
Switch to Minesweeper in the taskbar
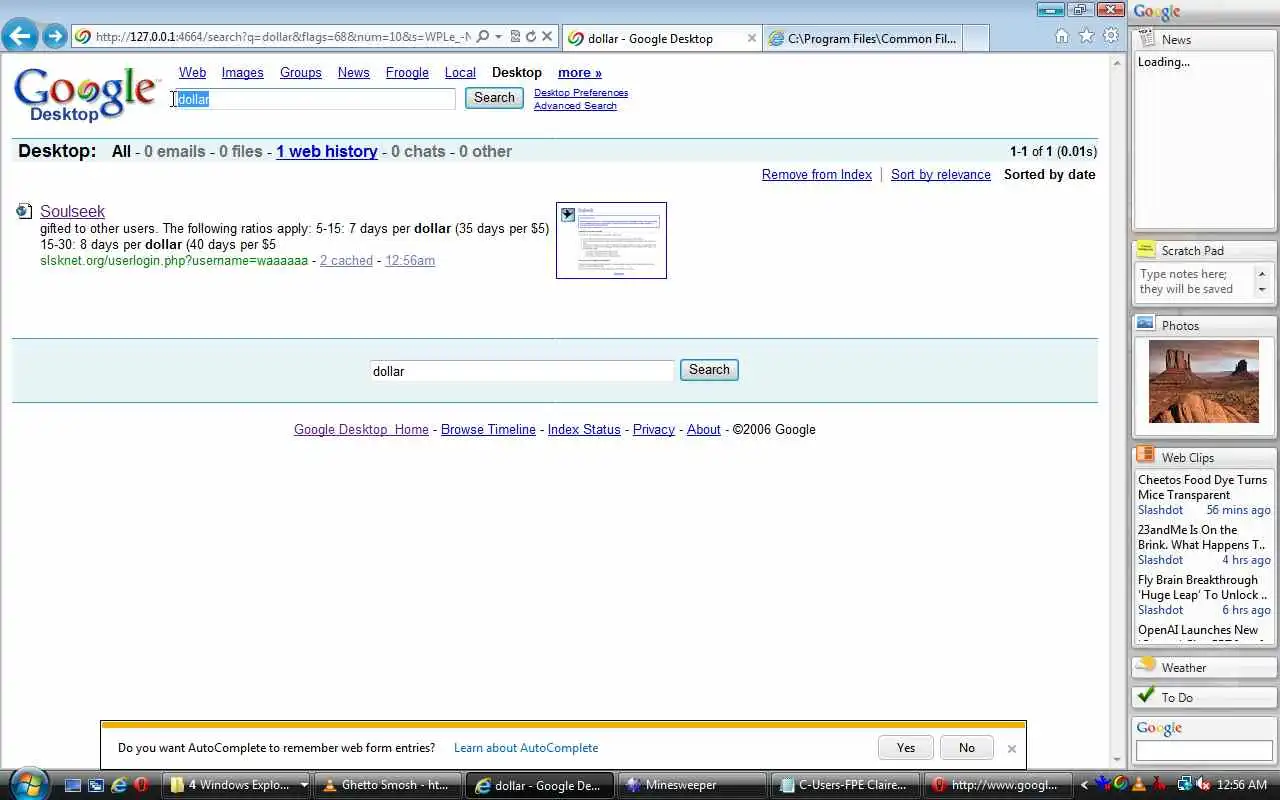[692, 785]
